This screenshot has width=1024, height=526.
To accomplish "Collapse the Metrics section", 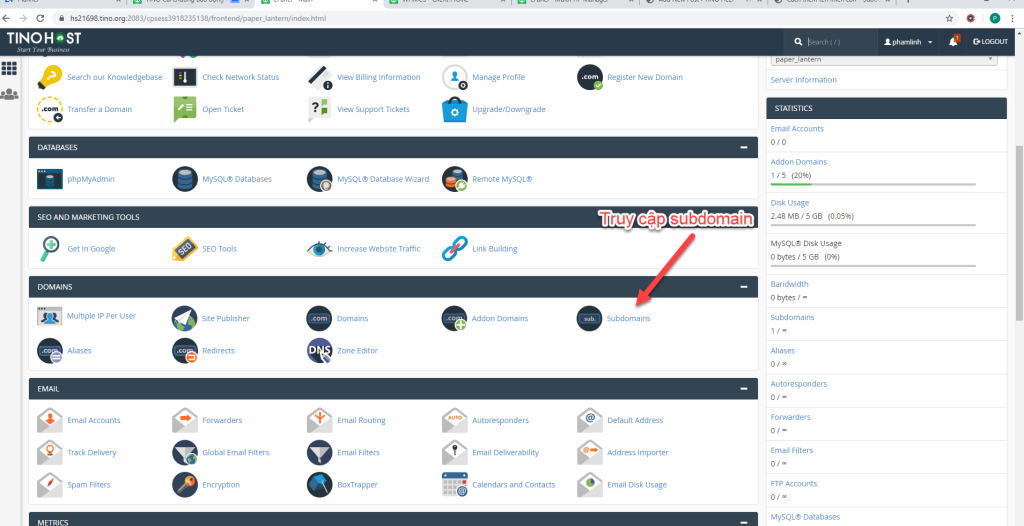I will coord(743,523).
